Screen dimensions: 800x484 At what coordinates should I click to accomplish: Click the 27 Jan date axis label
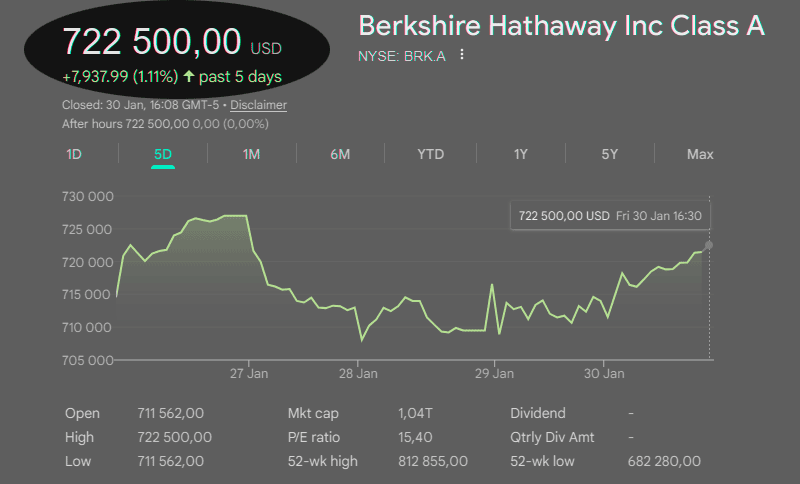coord(248,373)
